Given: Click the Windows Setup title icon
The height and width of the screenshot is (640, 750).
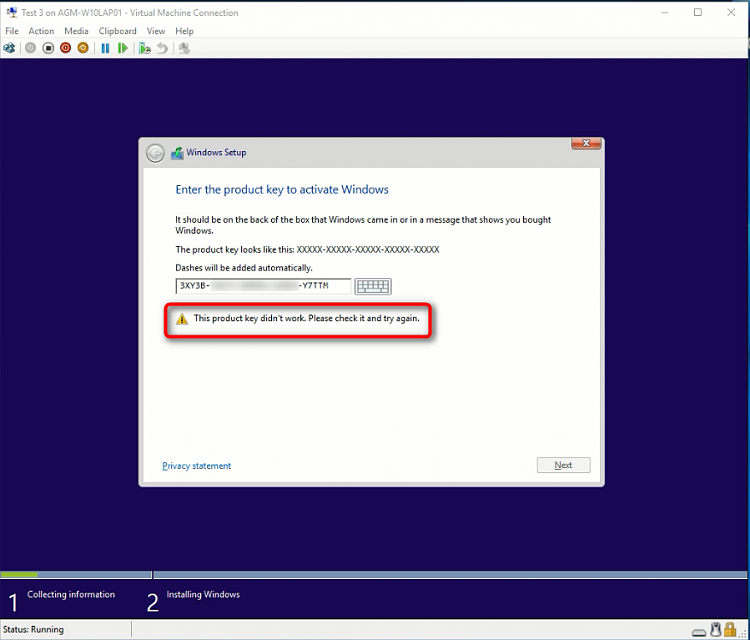Looking at the screenshot, I should tap(177, 153).
